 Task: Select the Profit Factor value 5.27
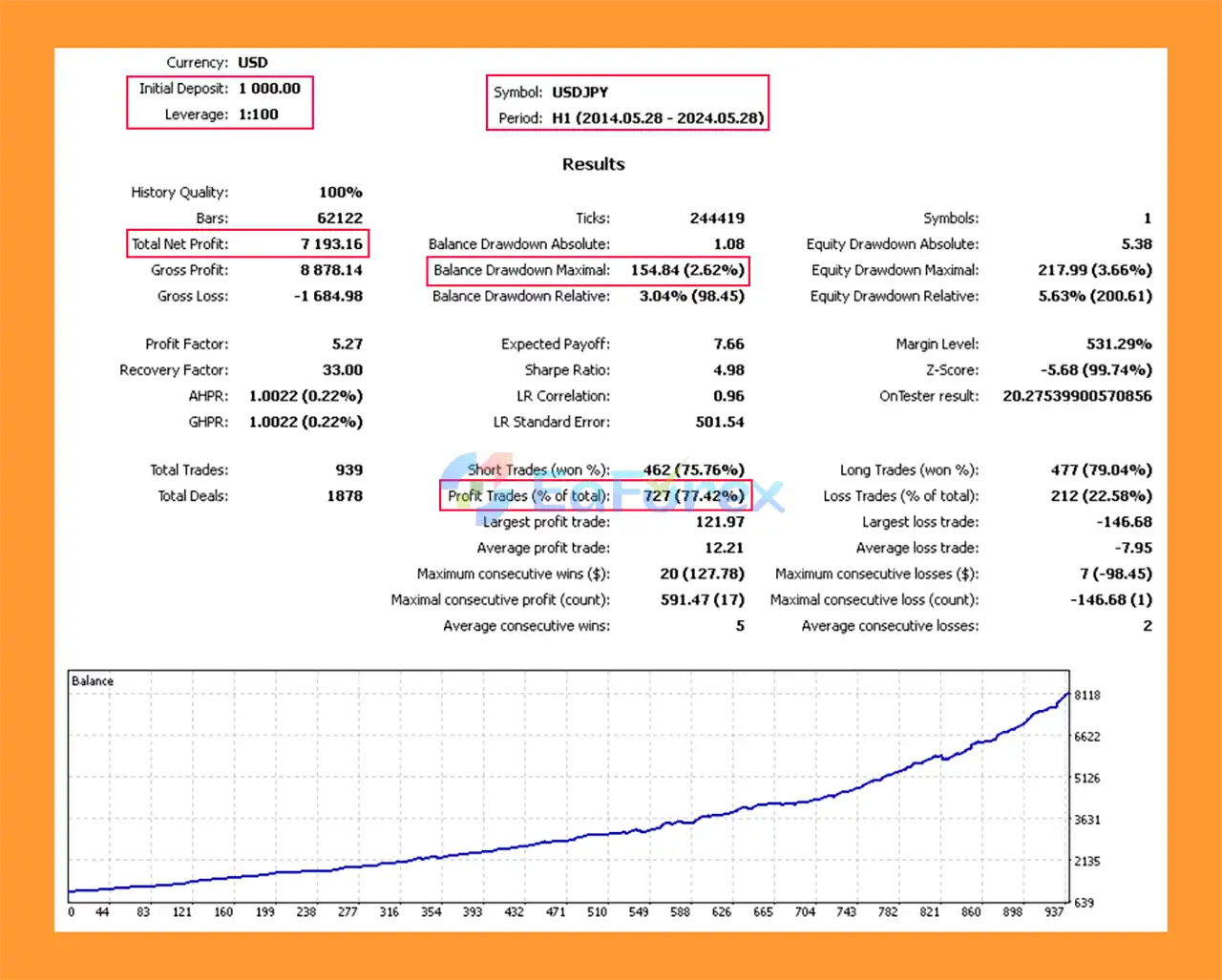[348, 344]
